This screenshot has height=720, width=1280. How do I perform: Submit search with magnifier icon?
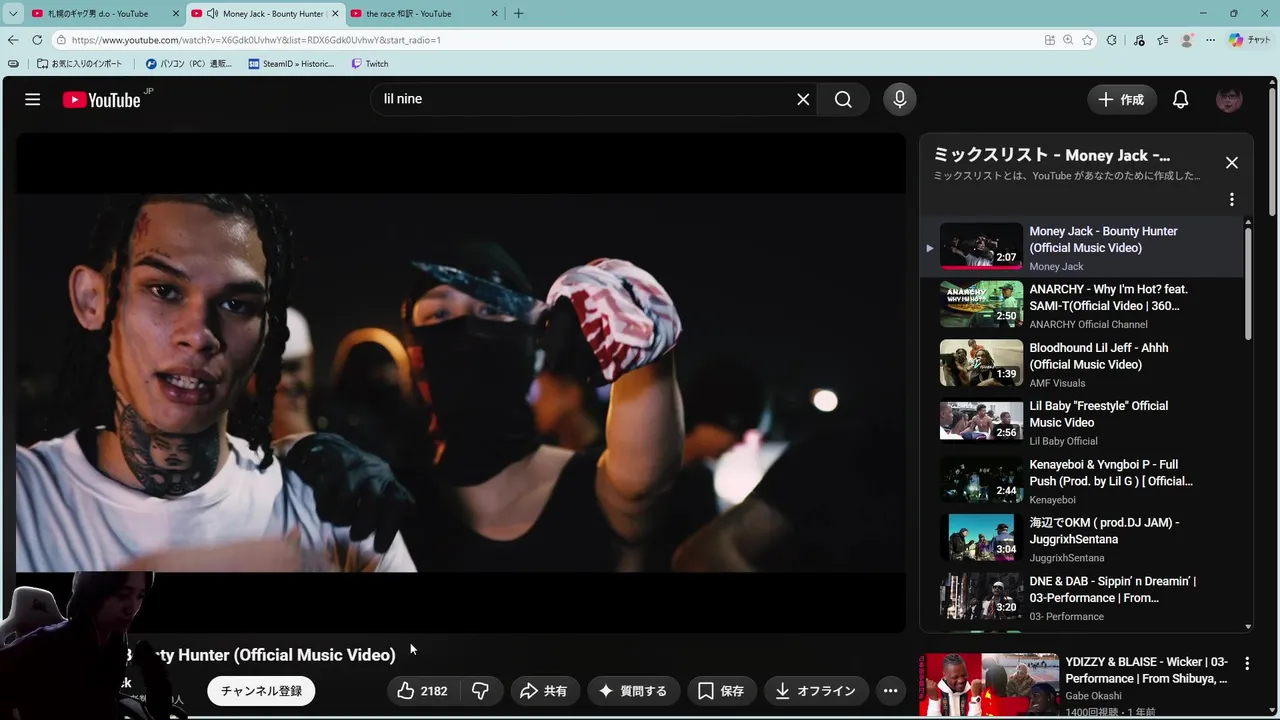[x=844, y=99]
